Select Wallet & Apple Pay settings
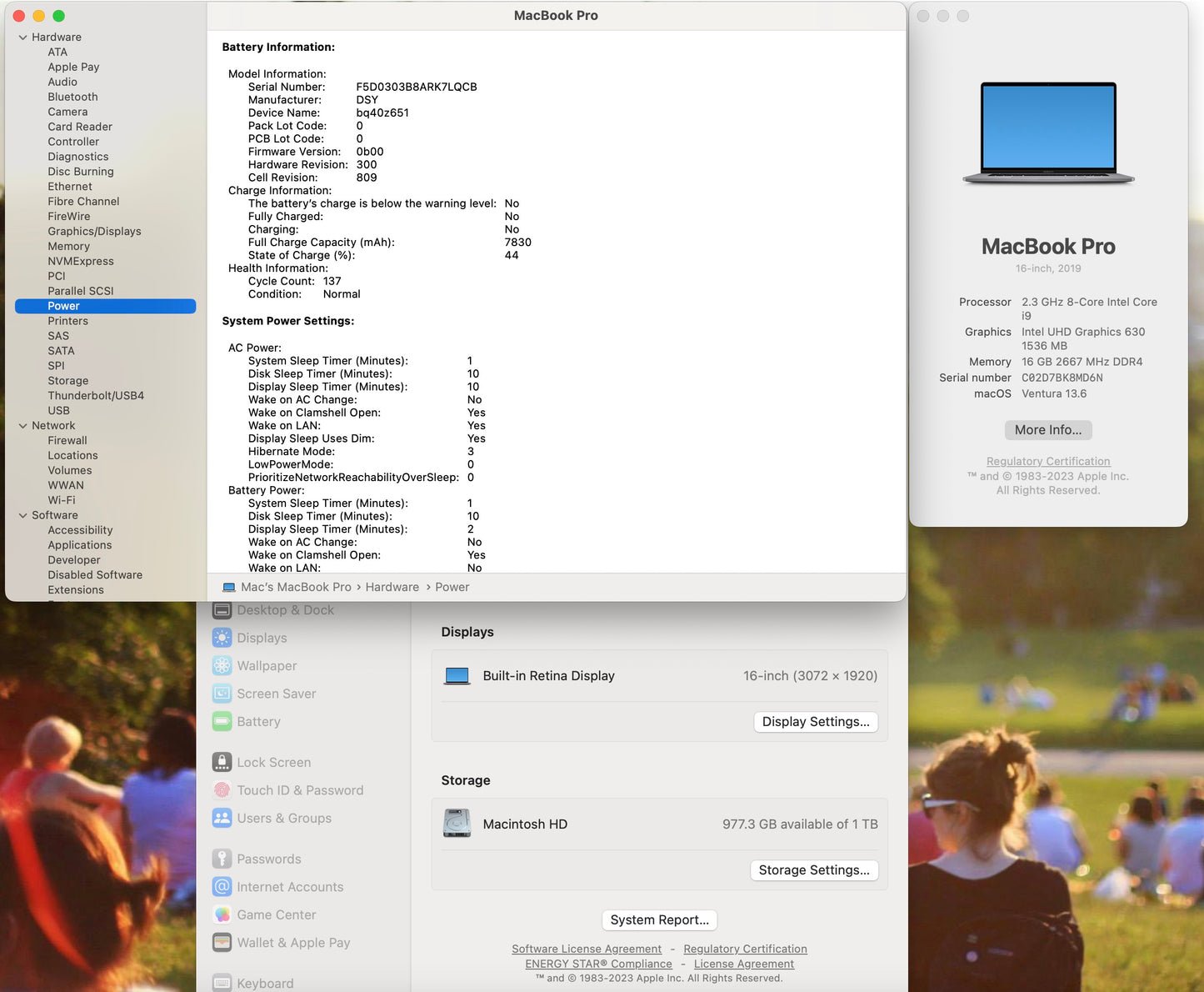 [292, 942]
